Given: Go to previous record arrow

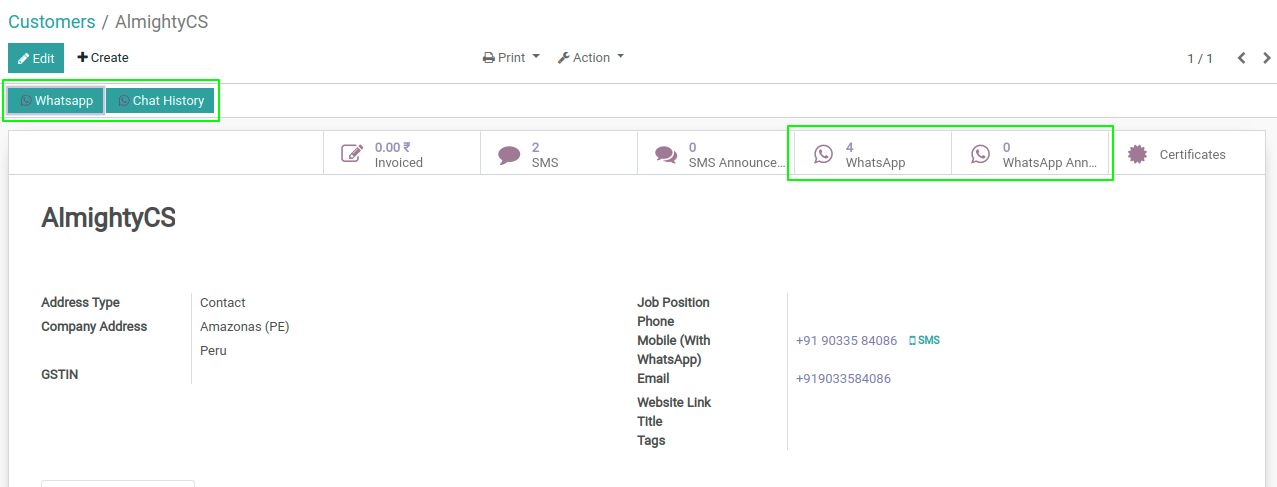Looking at the screenshot, I should pos(1241,58).
